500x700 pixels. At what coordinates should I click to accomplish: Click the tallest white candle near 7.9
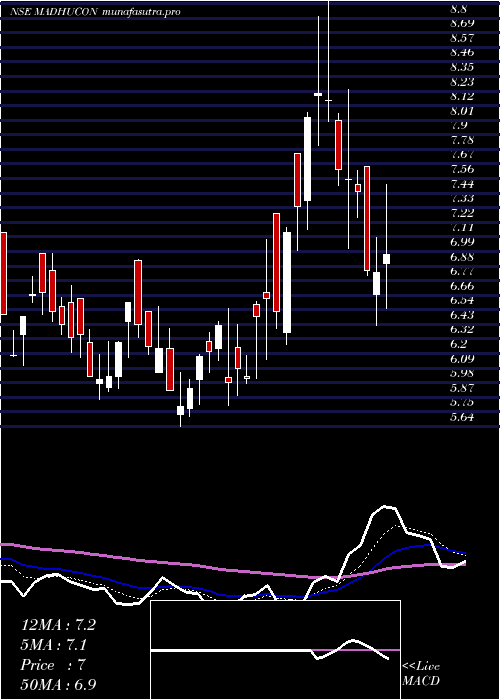pyautogui.click(x=307, y=159)
